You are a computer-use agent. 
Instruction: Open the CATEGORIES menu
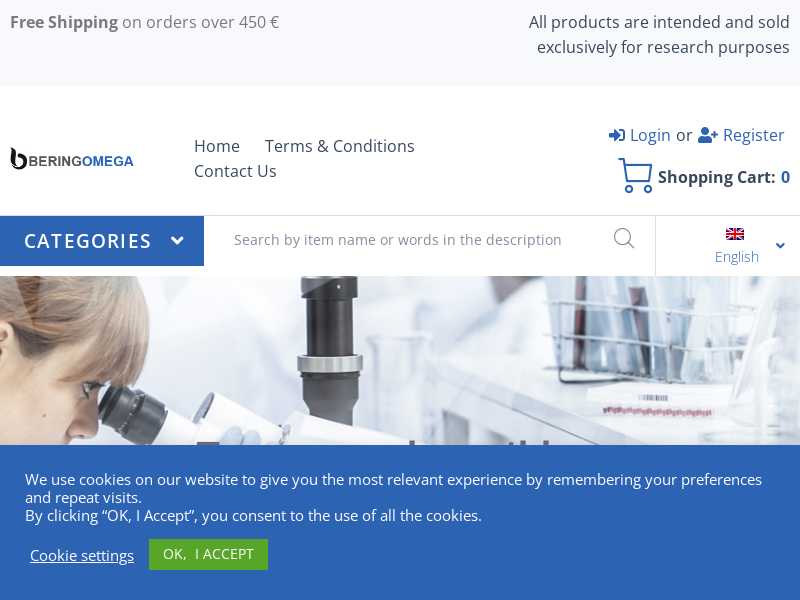point(102,241)
